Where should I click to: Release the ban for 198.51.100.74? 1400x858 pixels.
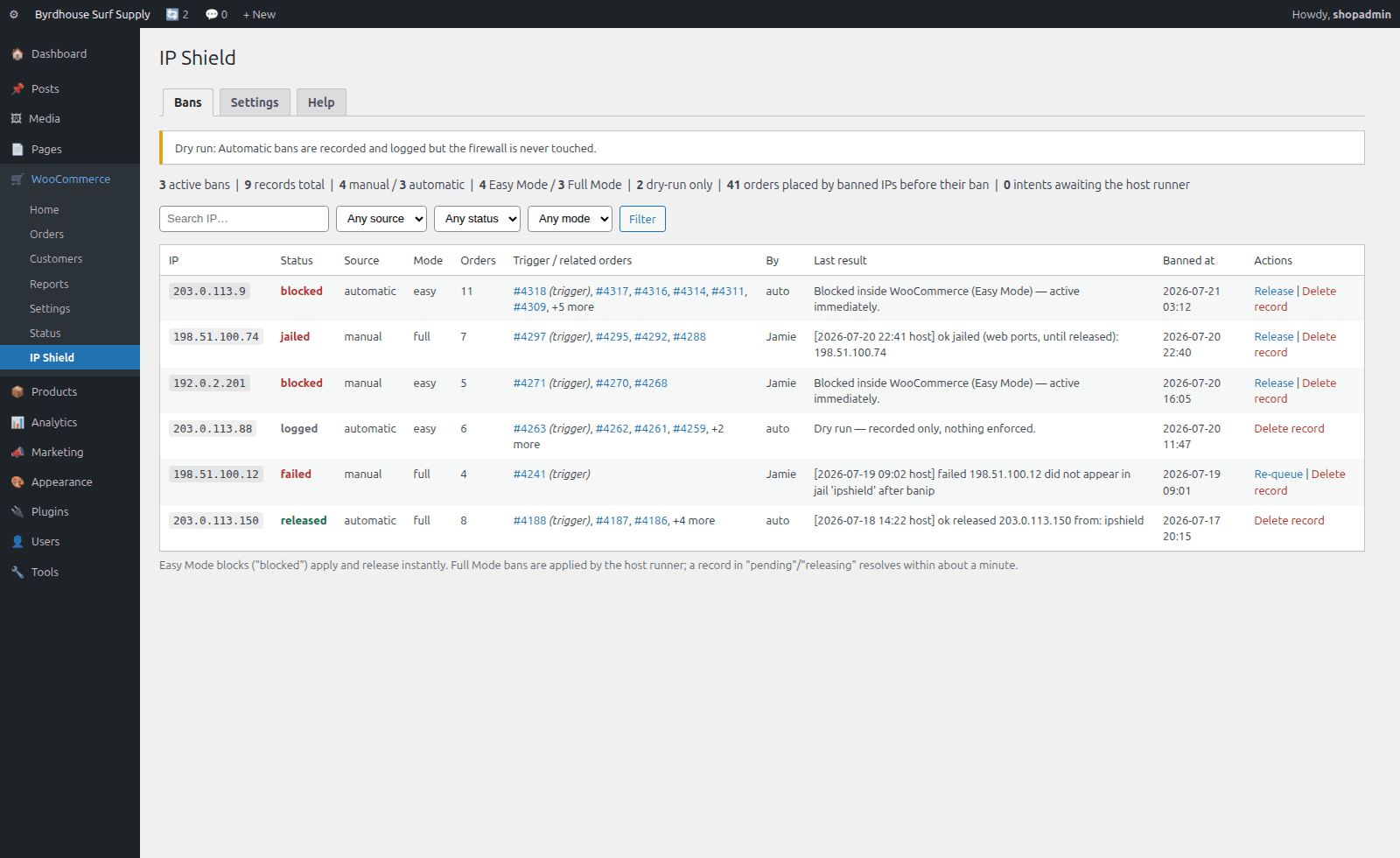pyautogui.click(x=1273, y=337)
